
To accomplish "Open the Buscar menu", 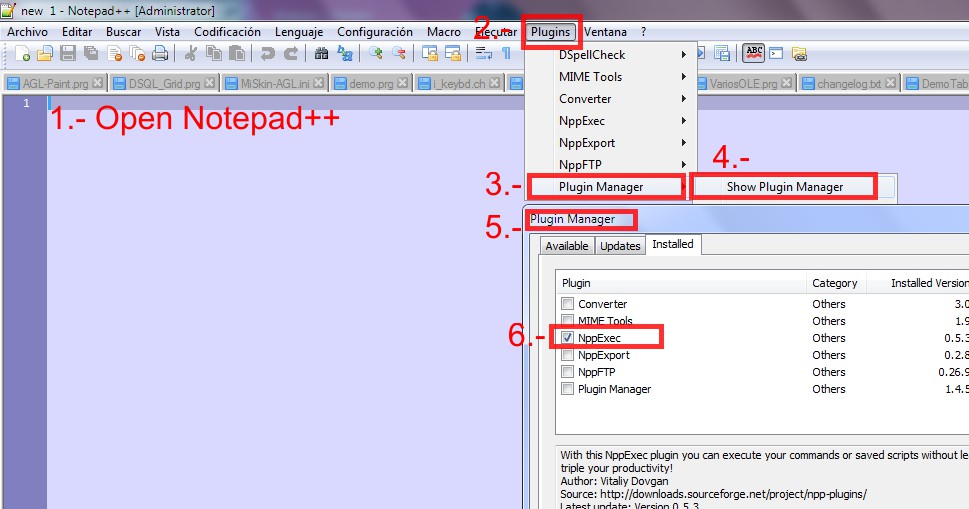I will pos(124,32).
